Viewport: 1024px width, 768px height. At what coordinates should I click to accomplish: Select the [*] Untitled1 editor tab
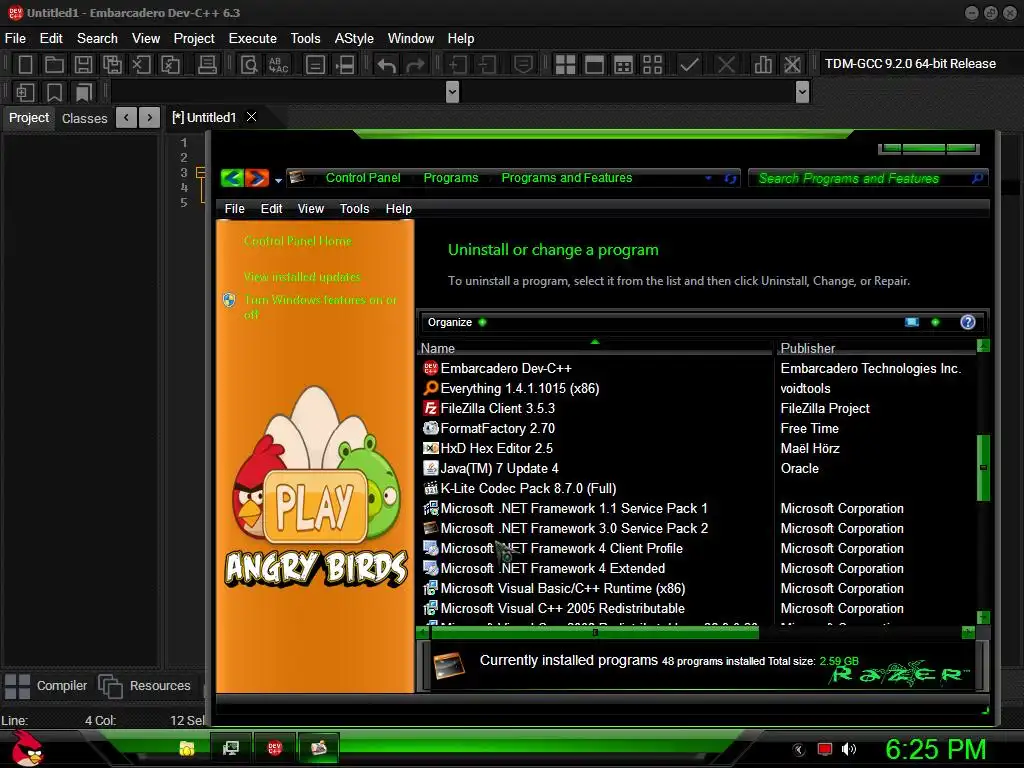coord(204,118)
